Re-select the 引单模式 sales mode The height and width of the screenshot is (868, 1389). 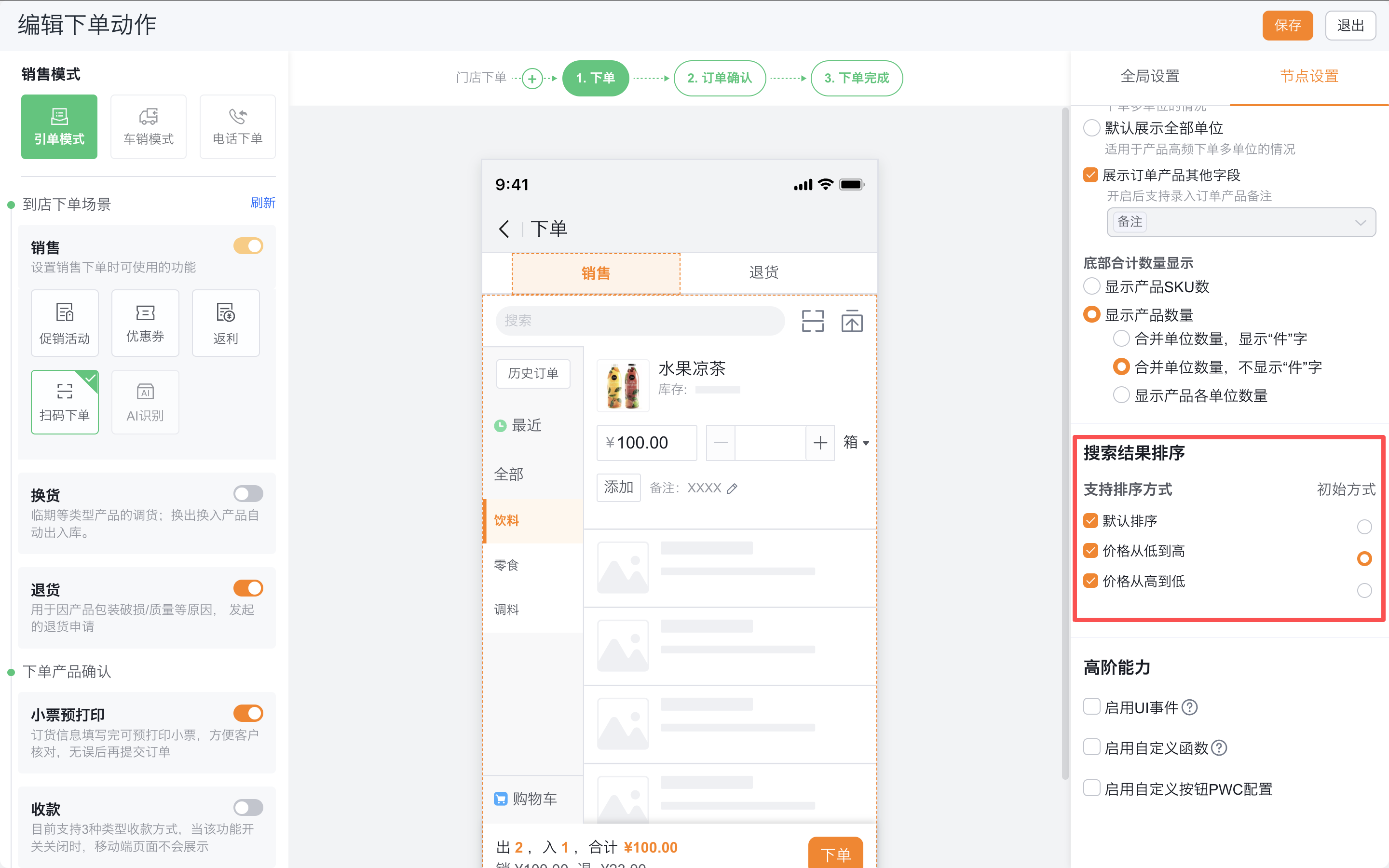(59, 126)
